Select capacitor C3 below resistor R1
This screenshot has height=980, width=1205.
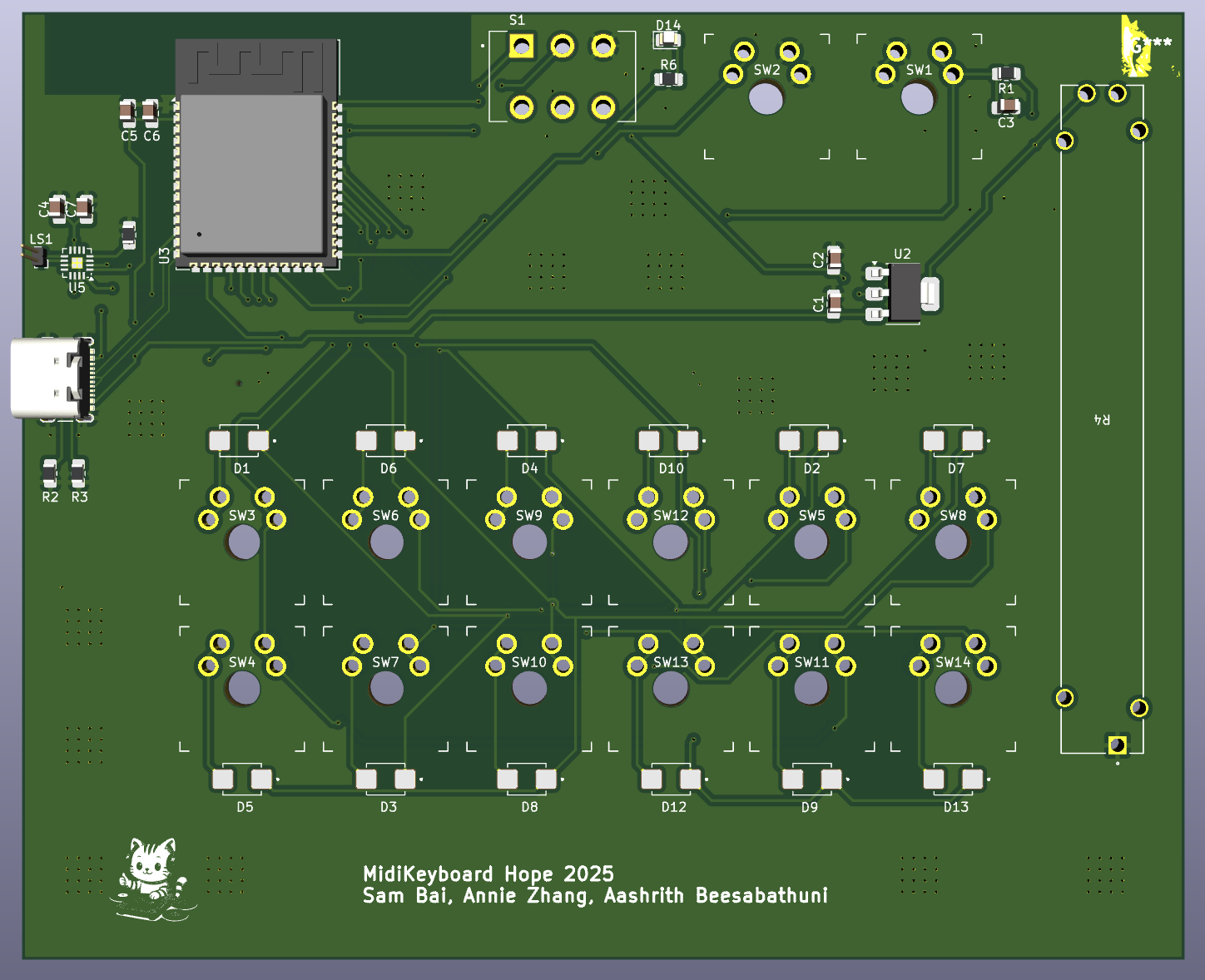point(1007,106)
